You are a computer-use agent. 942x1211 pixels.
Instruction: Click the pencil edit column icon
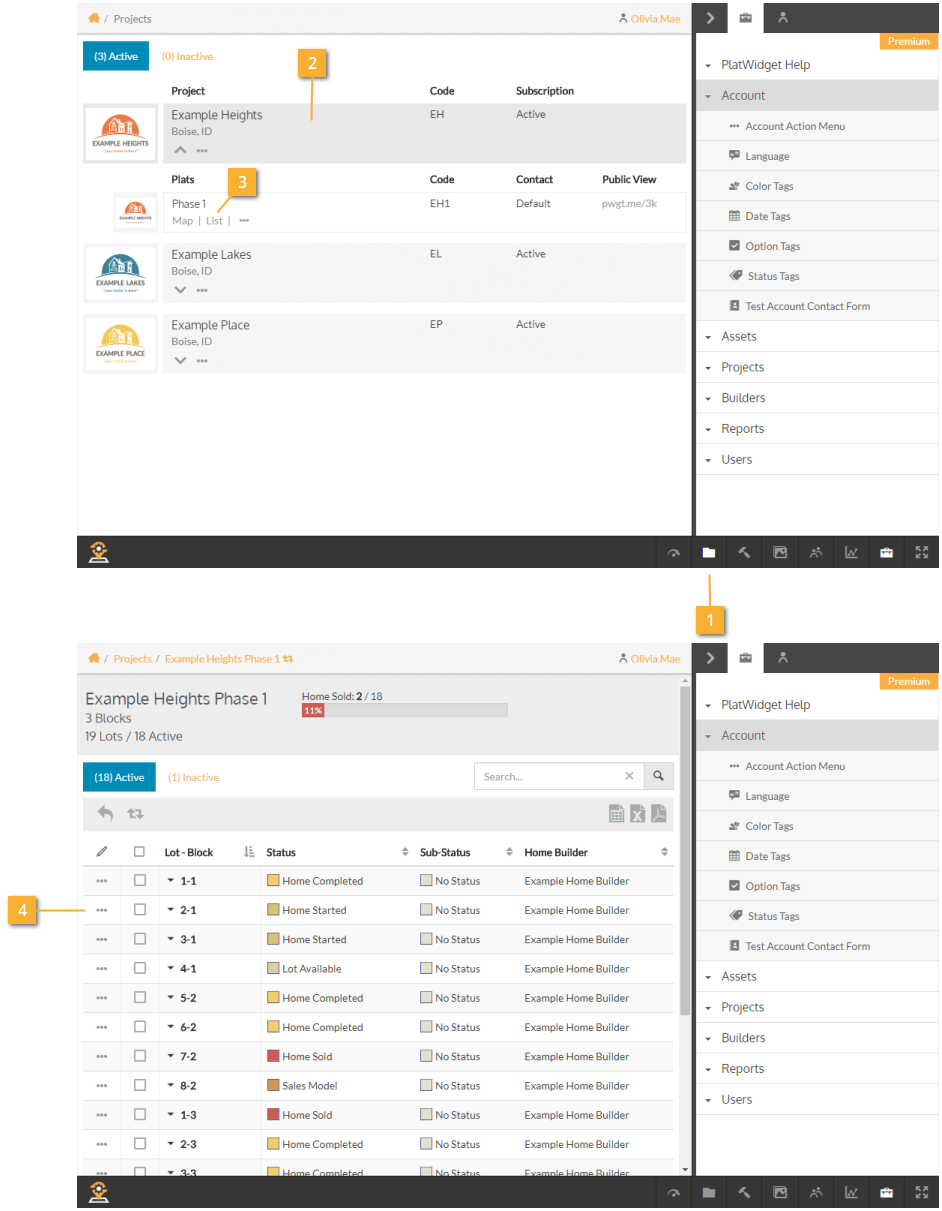click(x=101, y=852)
